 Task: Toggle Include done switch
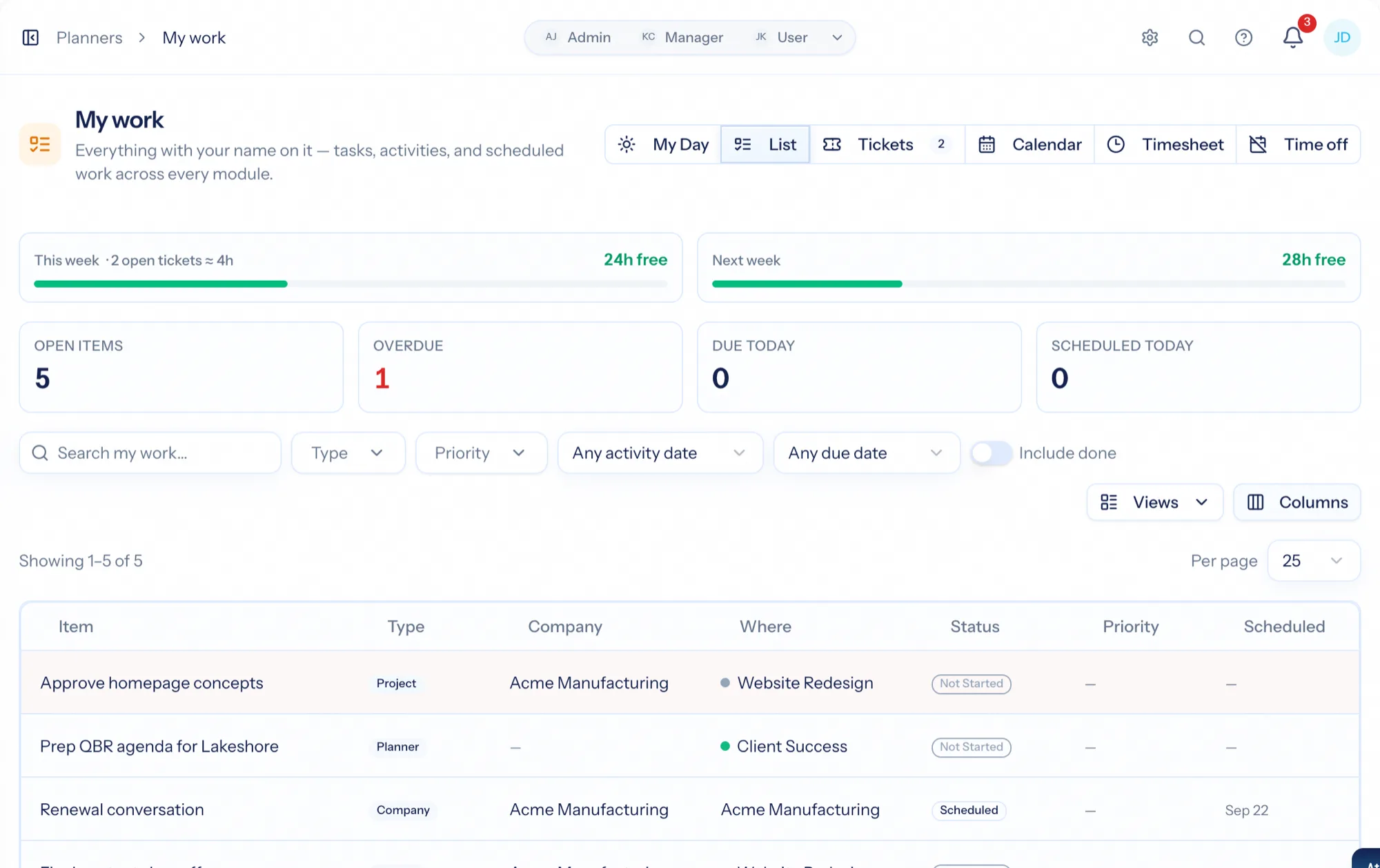[x=991, y=453]
